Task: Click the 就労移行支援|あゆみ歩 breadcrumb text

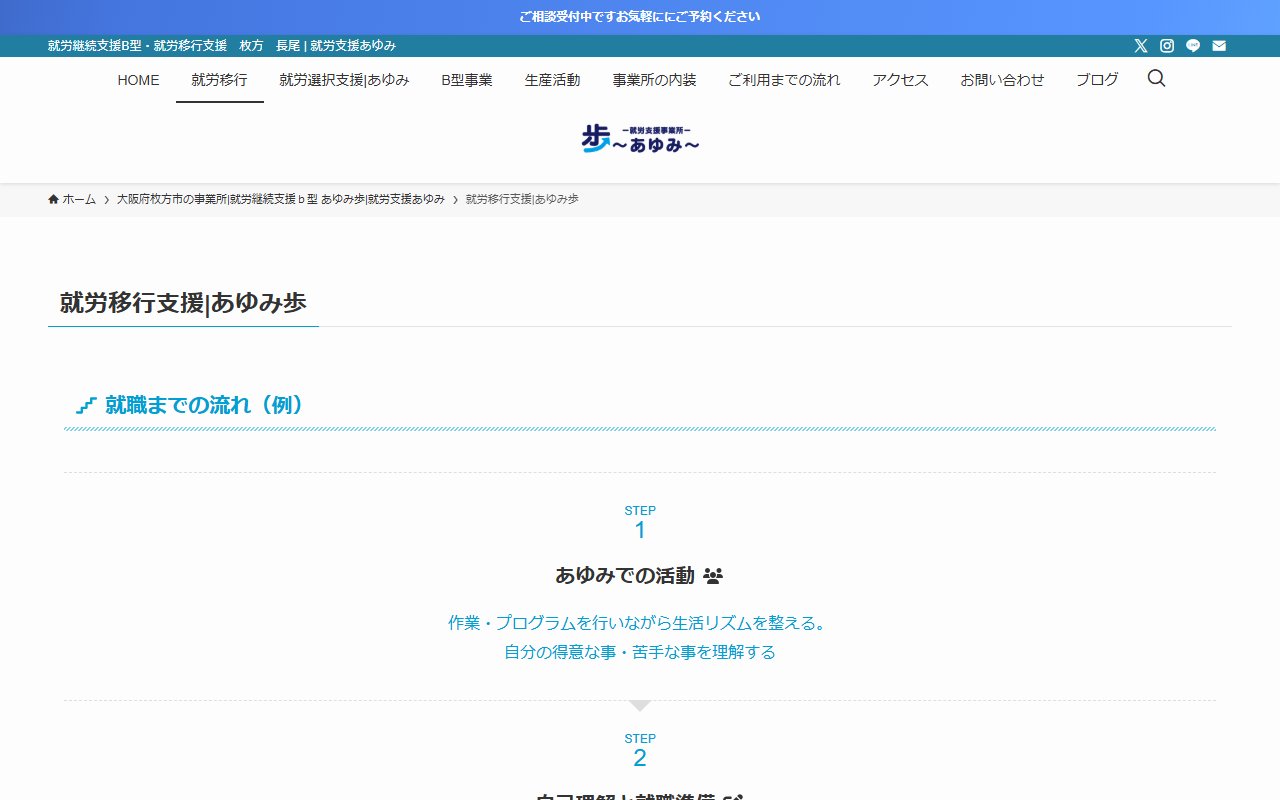Action: point(522,199)
